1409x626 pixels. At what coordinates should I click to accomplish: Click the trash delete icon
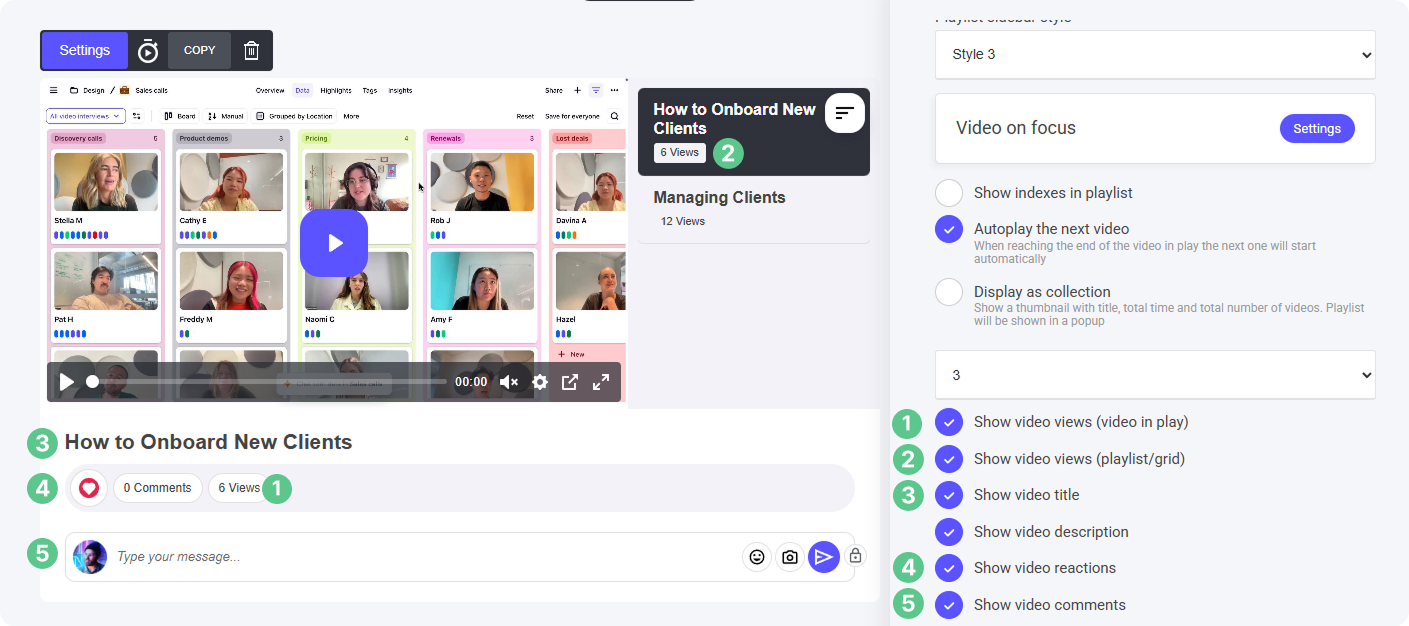(x=252, y=51)
